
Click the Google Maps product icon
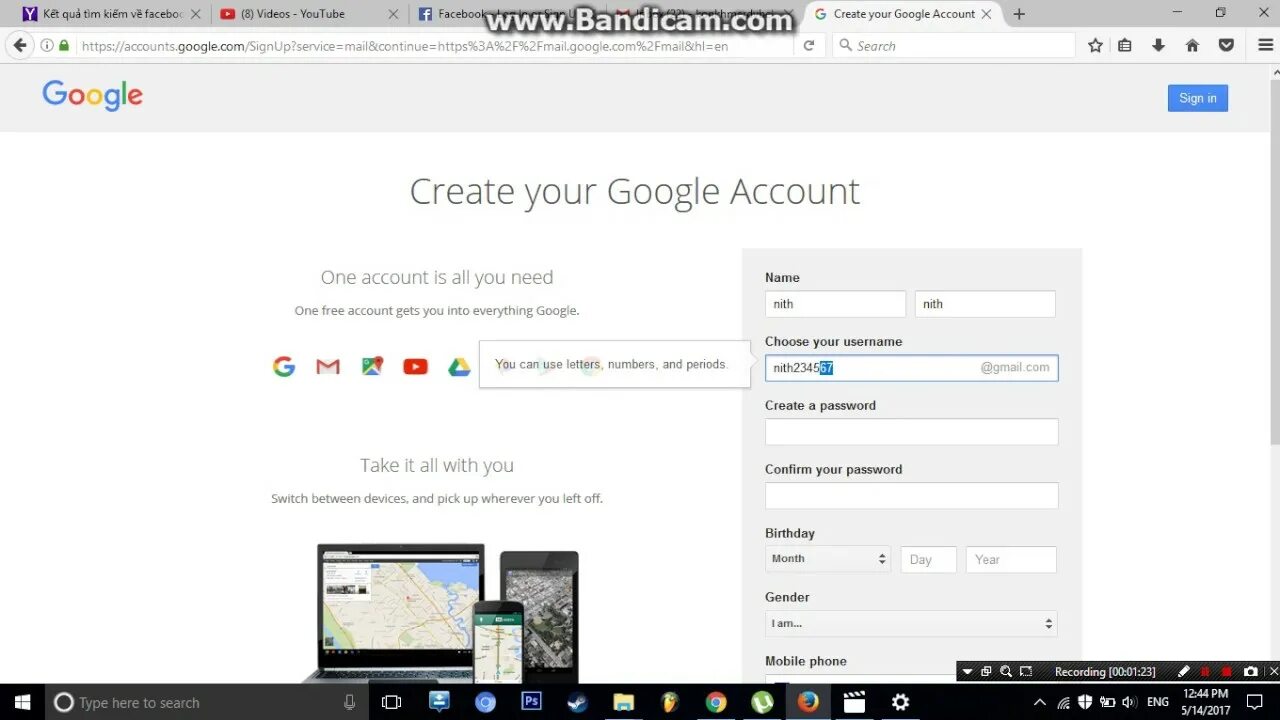[372, 367]
